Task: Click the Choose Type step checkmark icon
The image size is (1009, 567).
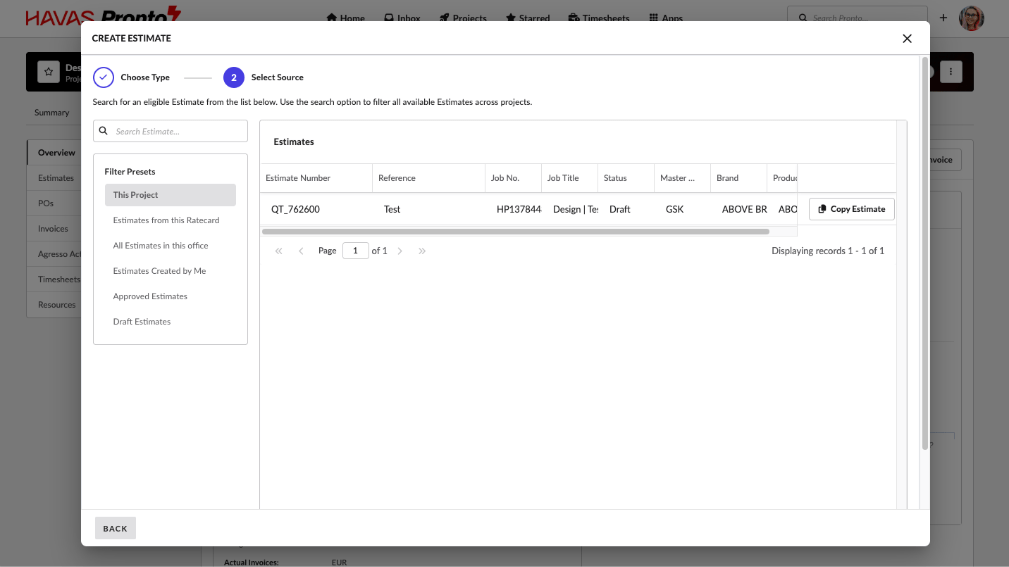Action: [103, 77]
